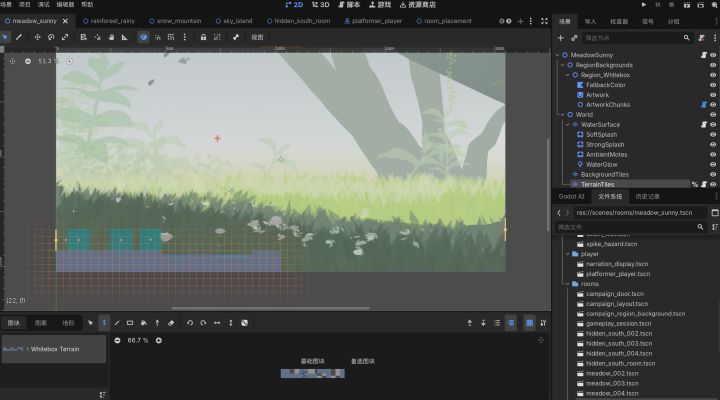The width and height of the screenshot is (720, 400).
Task: Select the Scale Mode tool
Action: coord(65,37)
